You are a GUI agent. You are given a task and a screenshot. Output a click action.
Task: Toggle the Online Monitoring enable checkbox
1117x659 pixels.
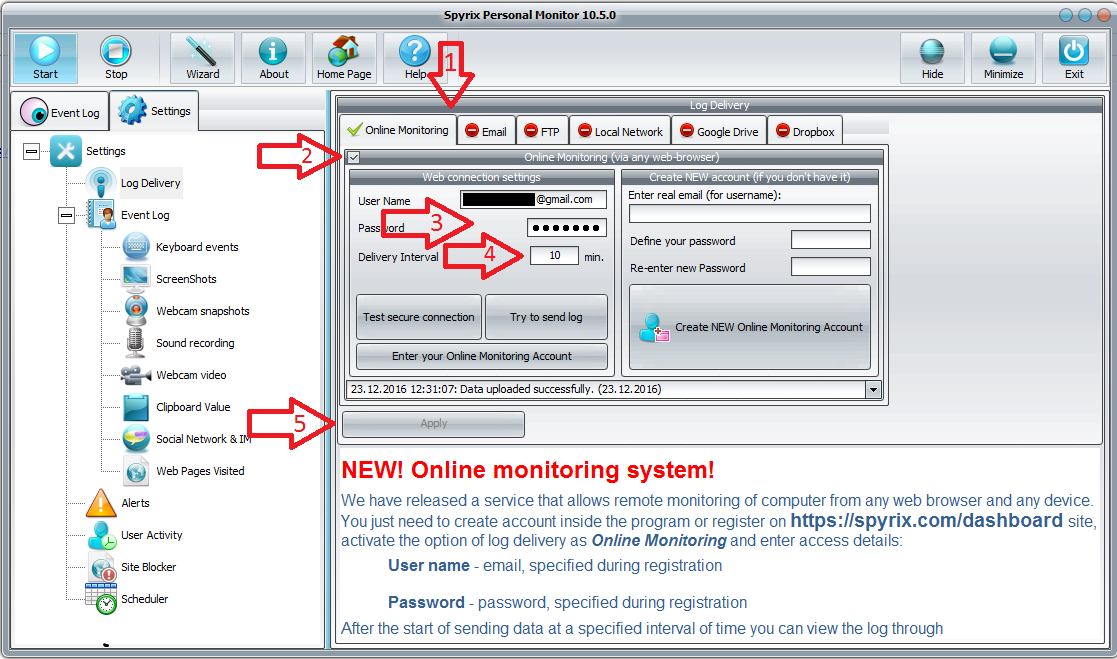(x=354, y=157)
